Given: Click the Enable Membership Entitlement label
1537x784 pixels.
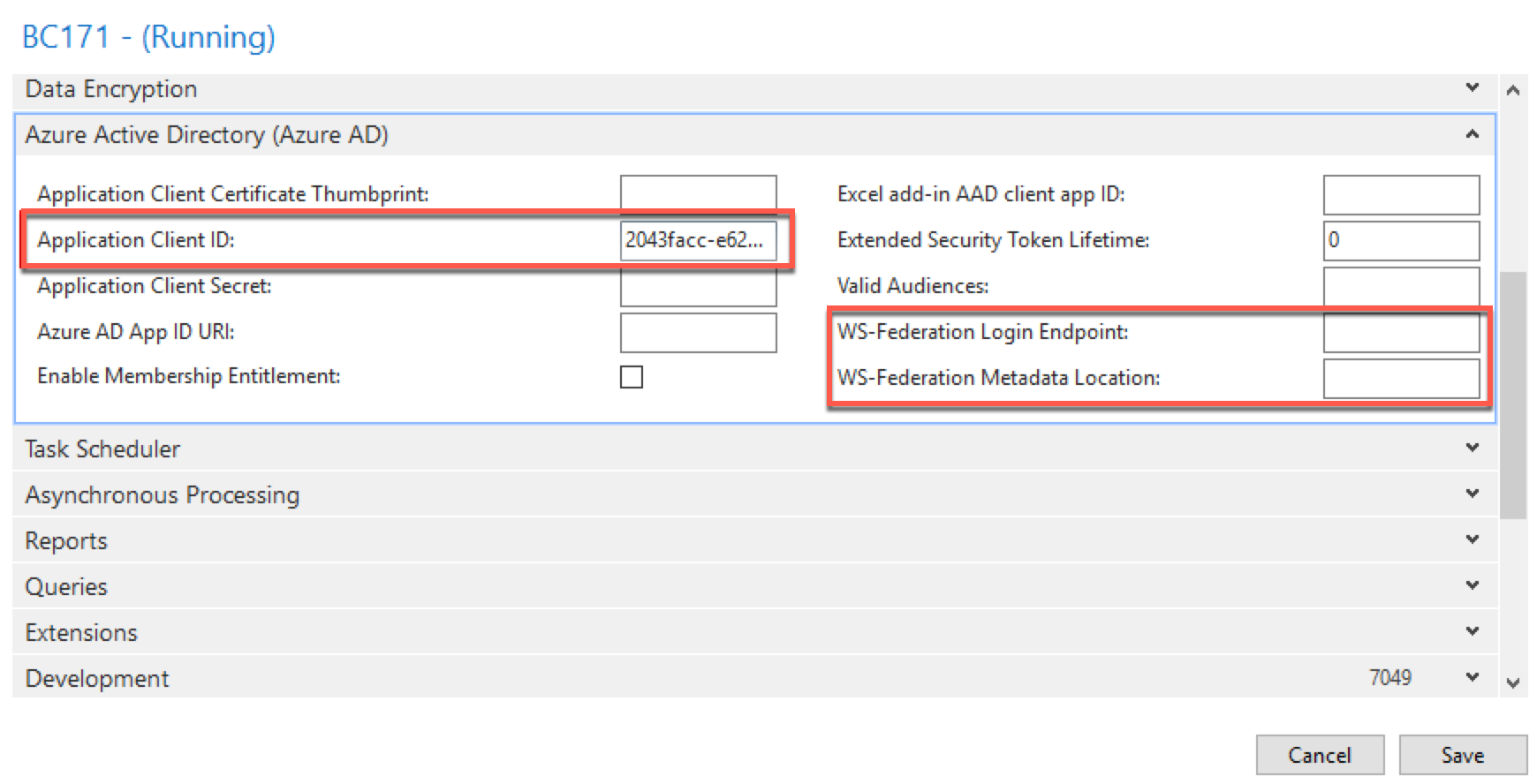Looking at the screenshot, I should (x=189, y=376).
